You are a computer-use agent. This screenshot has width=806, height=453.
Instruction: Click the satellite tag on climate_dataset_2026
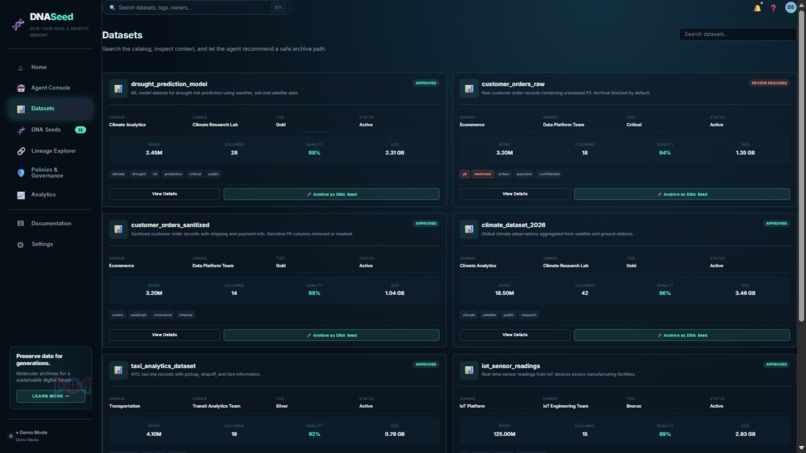pos(489,315)
